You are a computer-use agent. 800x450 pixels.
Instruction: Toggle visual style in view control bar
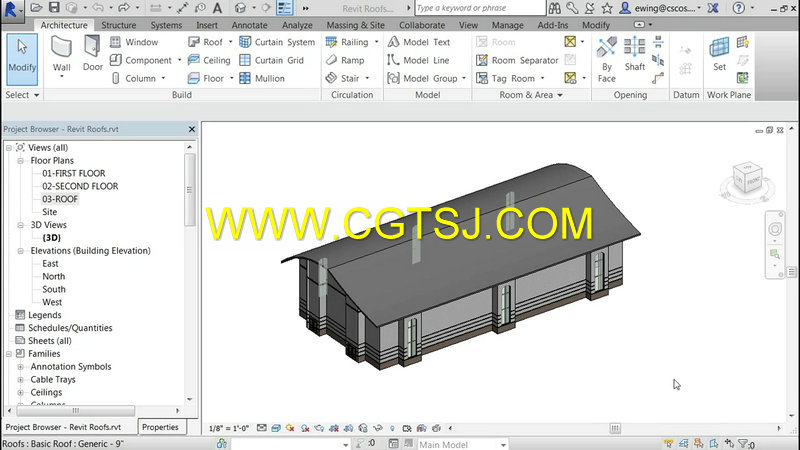point(276,428)
